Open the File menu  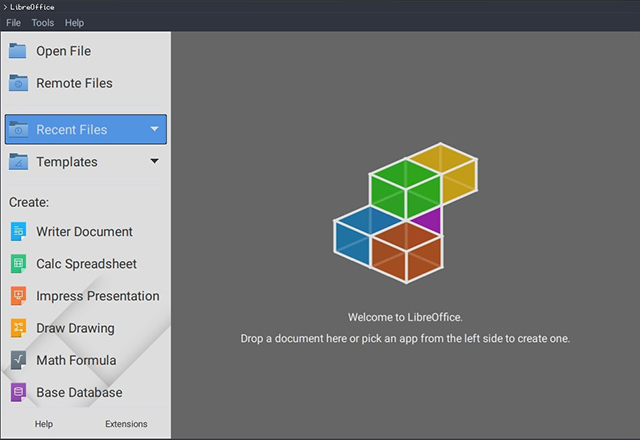(13, 23)
